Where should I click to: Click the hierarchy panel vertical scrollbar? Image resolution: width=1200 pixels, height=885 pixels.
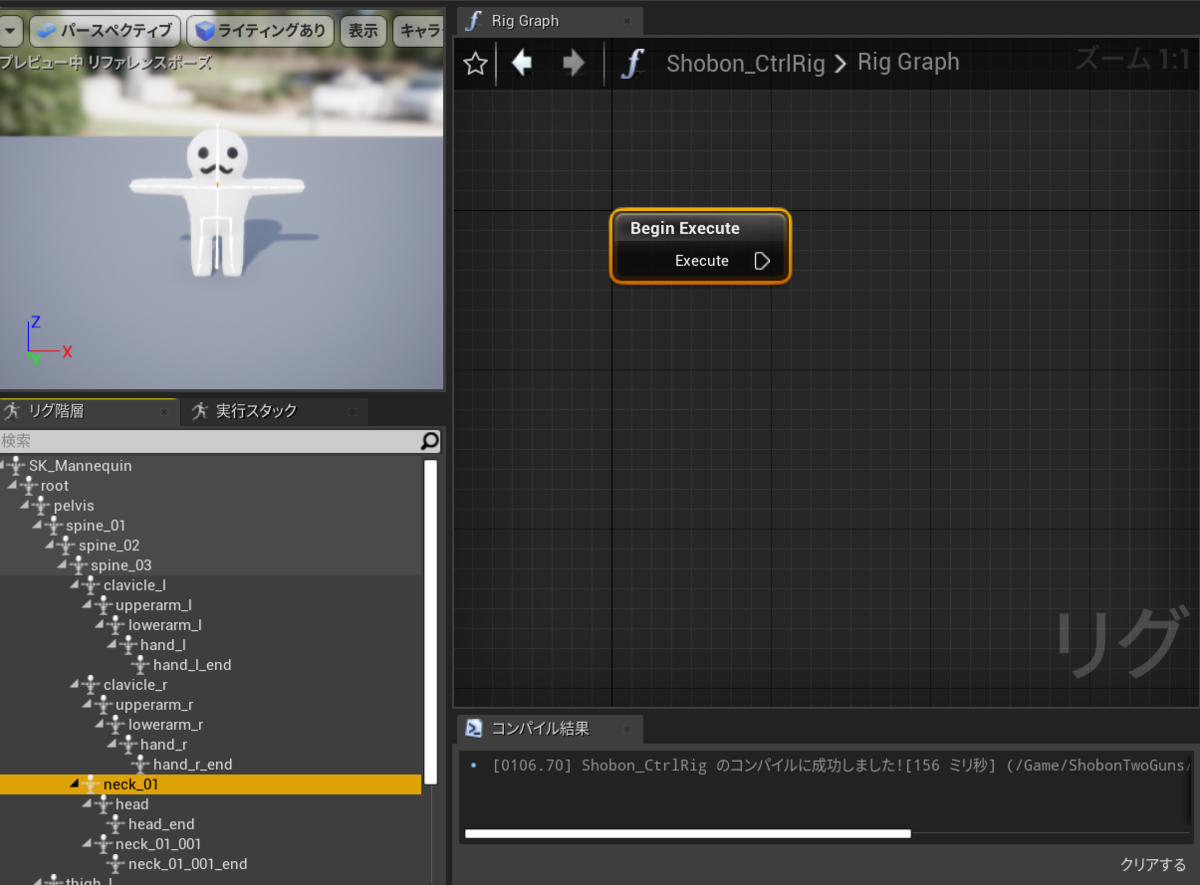click(430, 620)
